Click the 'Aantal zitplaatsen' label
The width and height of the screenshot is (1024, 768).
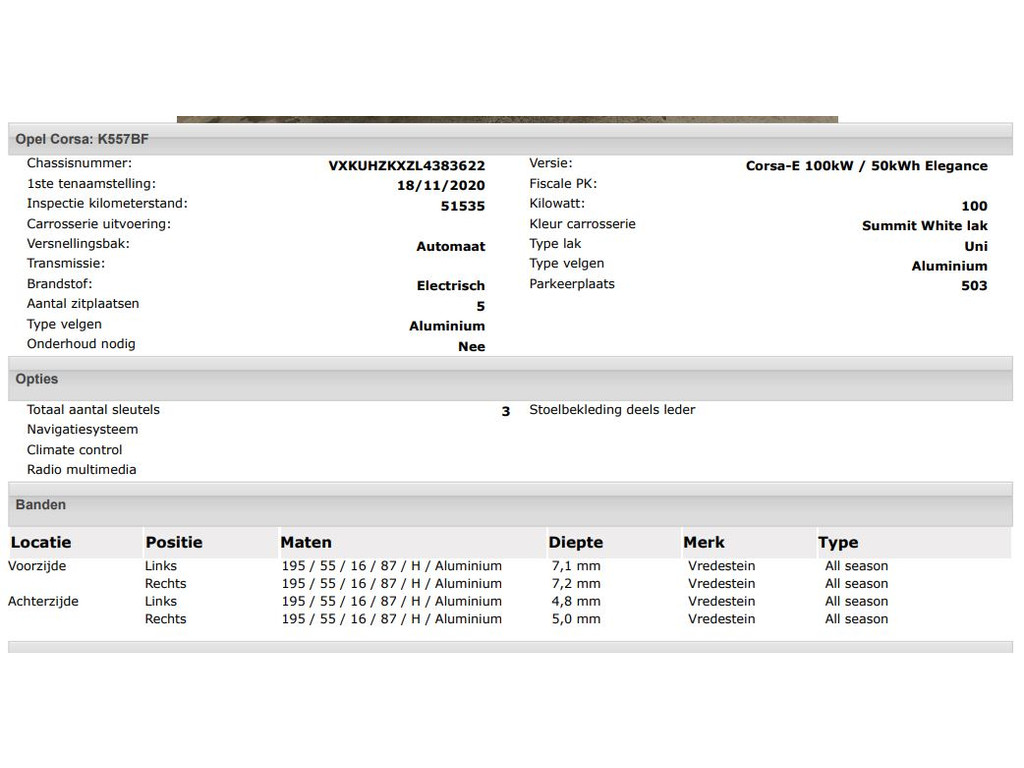(83, 304)
